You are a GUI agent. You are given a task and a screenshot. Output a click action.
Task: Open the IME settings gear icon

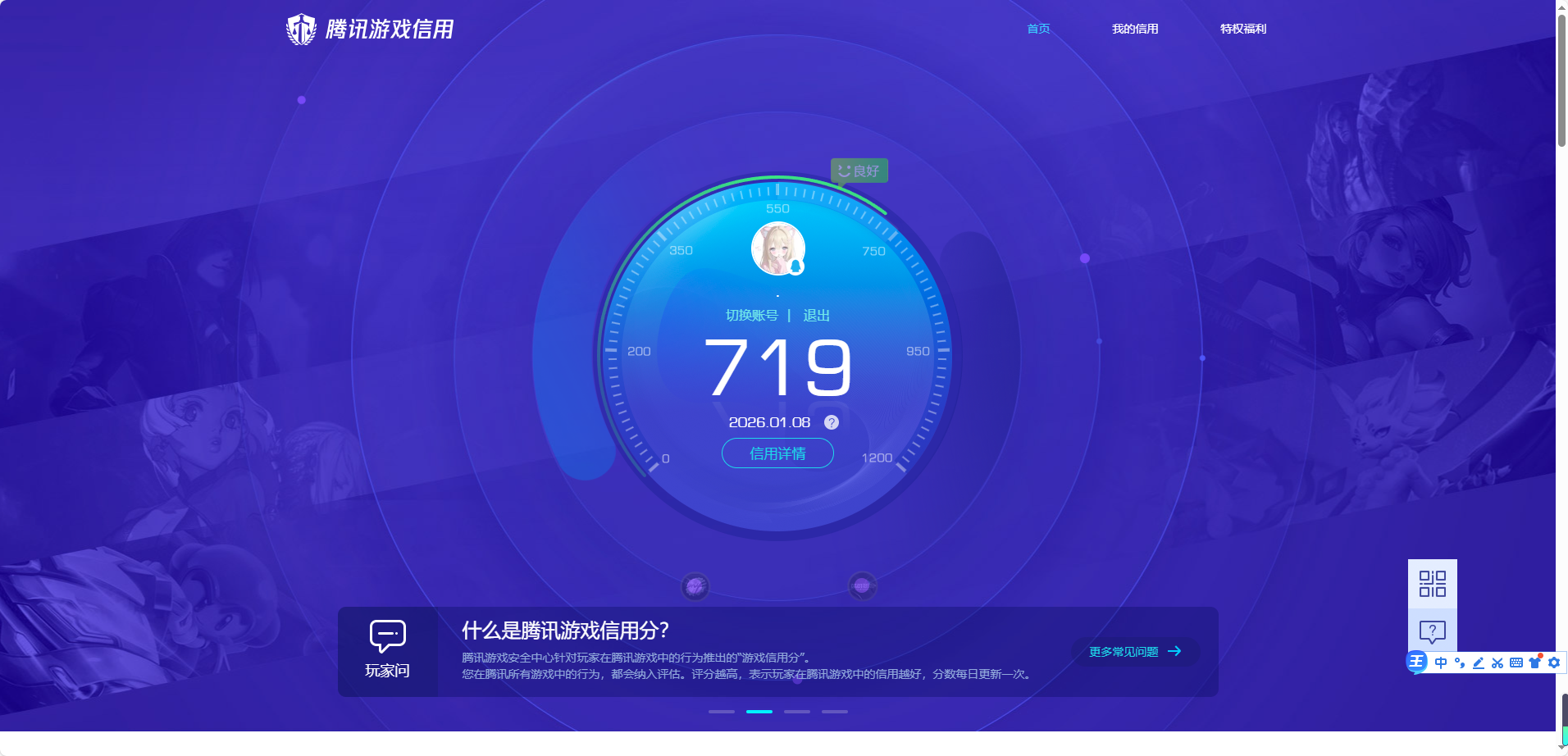(1554, 663)
